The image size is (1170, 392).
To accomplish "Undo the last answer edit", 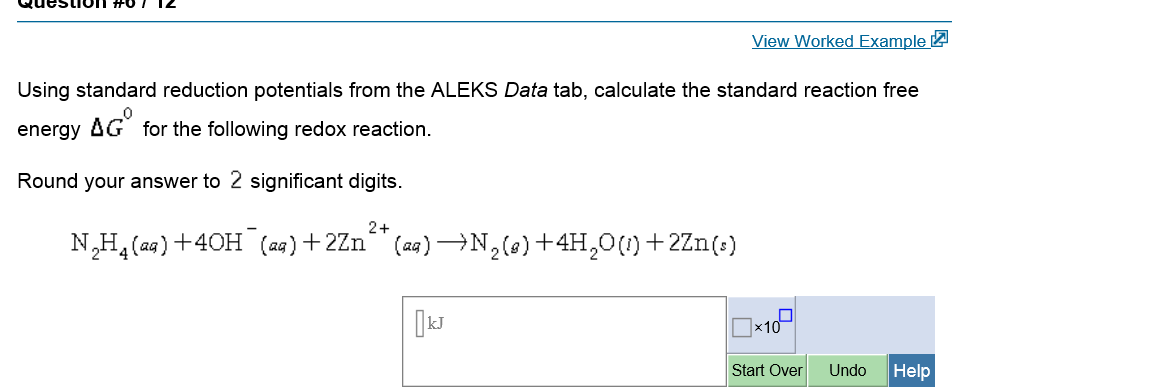I will tap(848, 370).
